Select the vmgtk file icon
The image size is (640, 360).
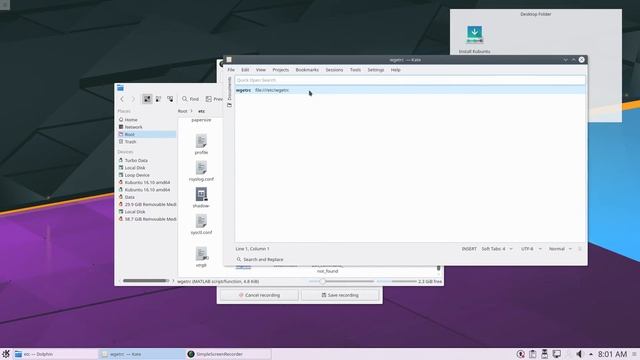(201, 254)
